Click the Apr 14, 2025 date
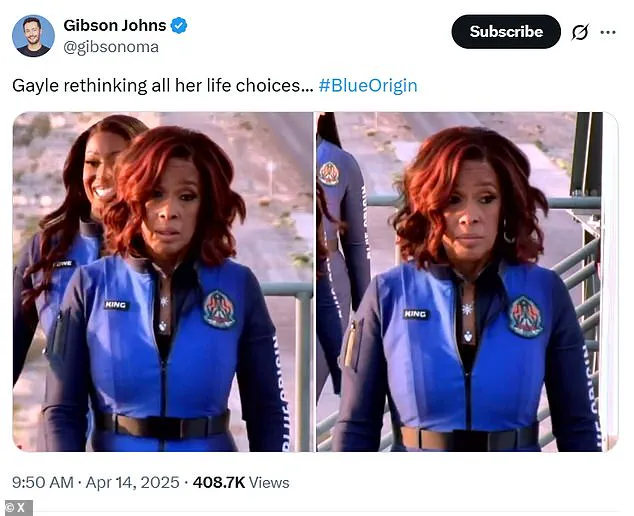 coord(133,482)
